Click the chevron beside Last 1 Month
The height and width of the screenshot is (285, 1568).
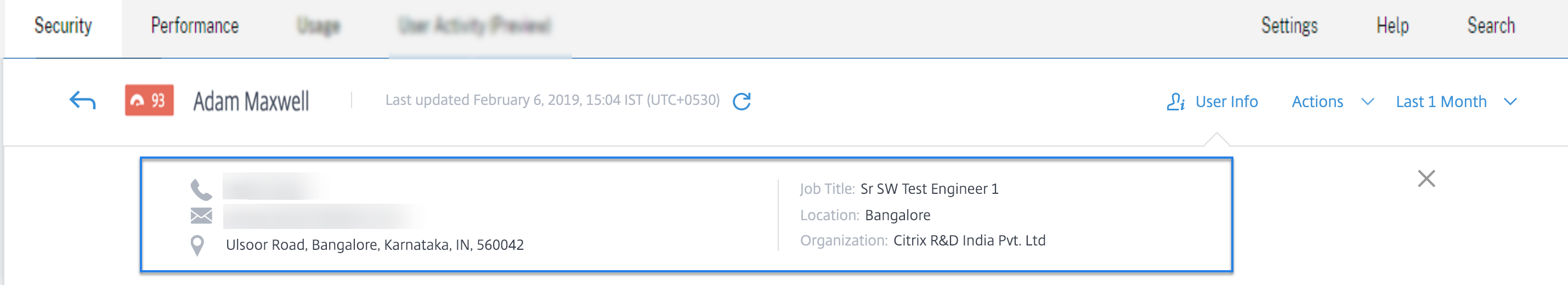tap(1510, 102)
